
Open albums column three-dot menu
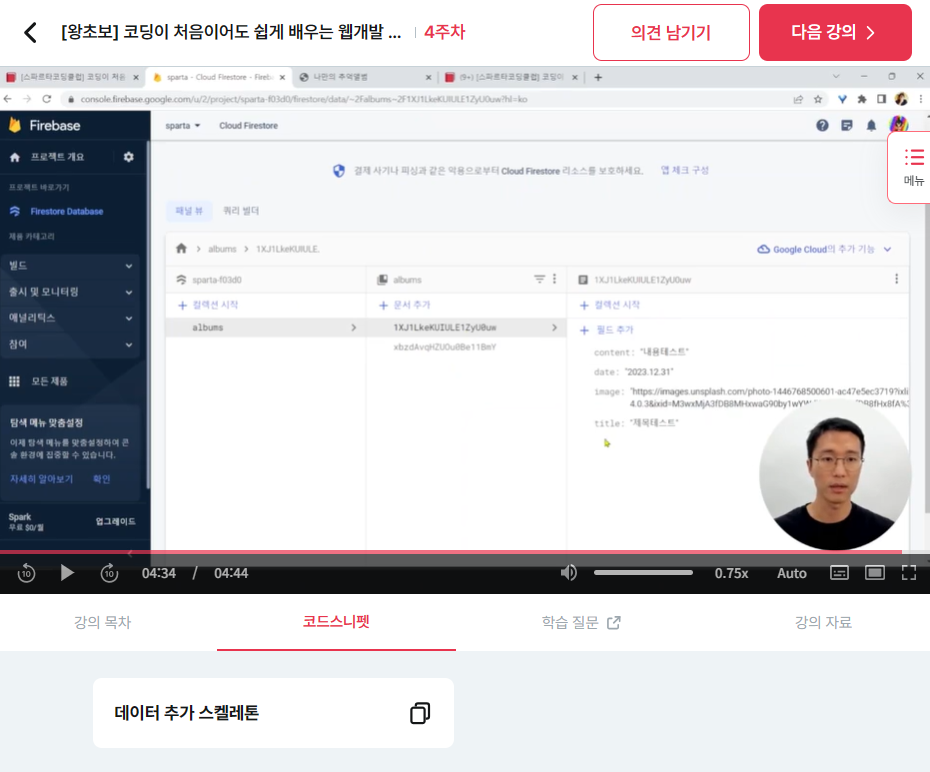coord(555,279)
